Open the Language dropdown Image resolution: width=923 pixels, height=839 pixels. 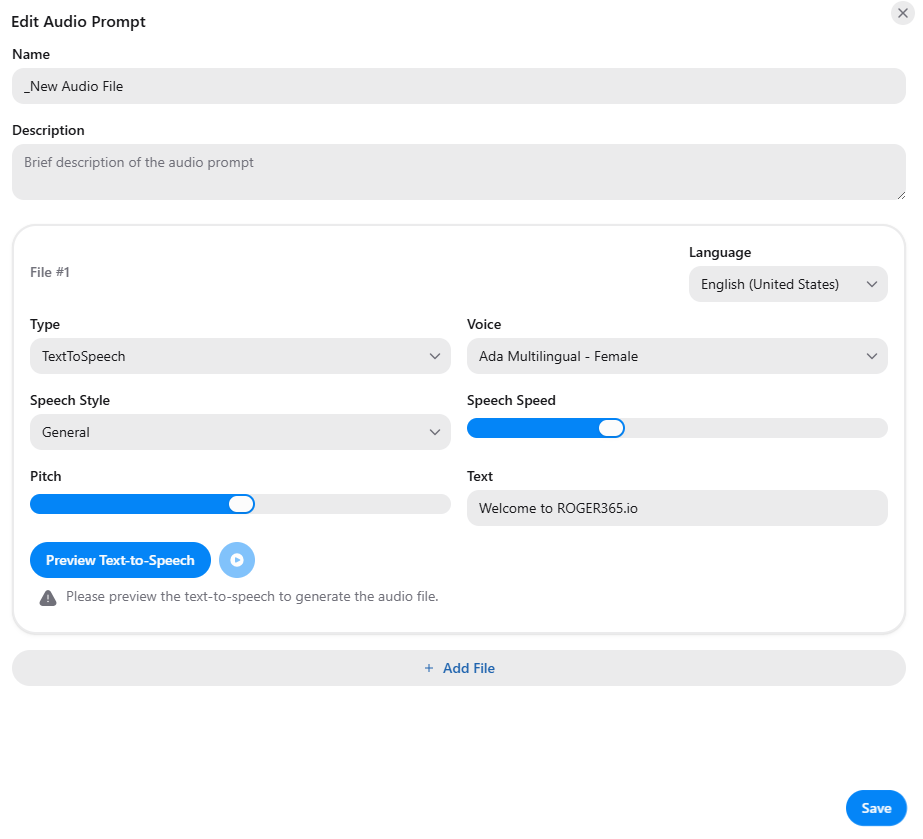point(788,284)
